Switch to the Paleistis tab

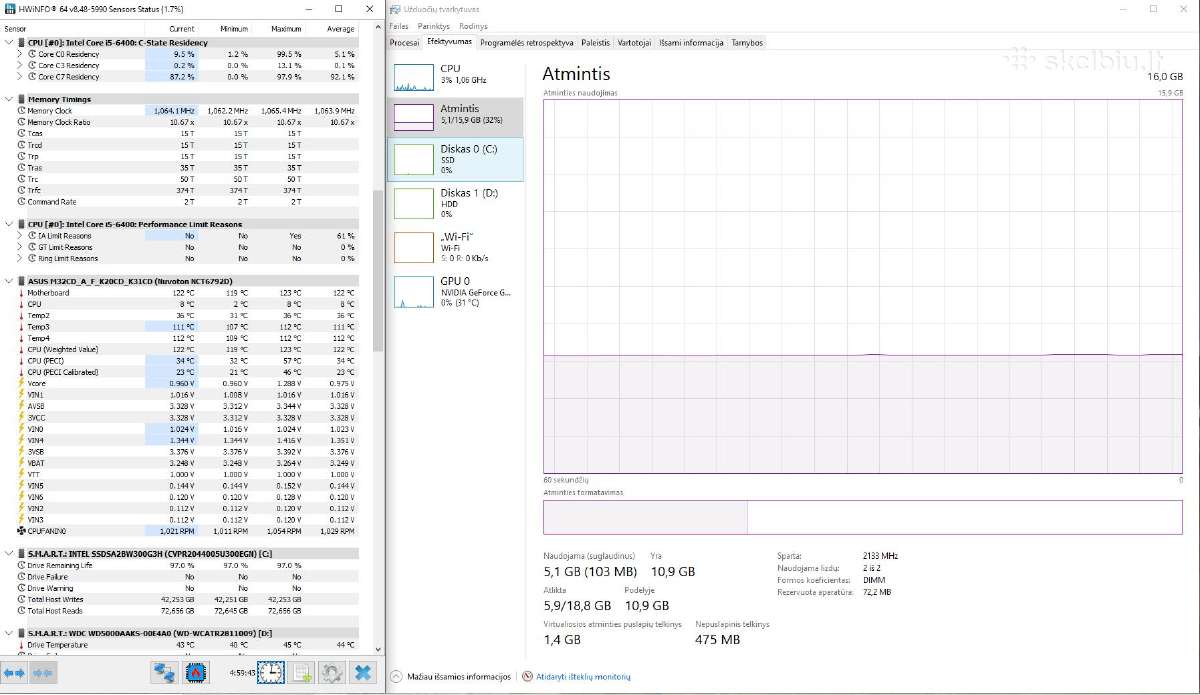596,43
